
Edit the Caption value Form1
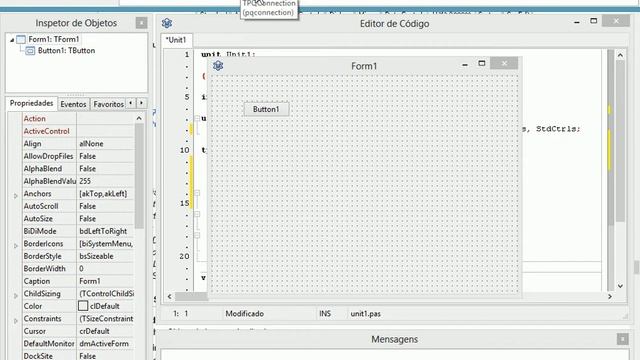coord(106,281)
